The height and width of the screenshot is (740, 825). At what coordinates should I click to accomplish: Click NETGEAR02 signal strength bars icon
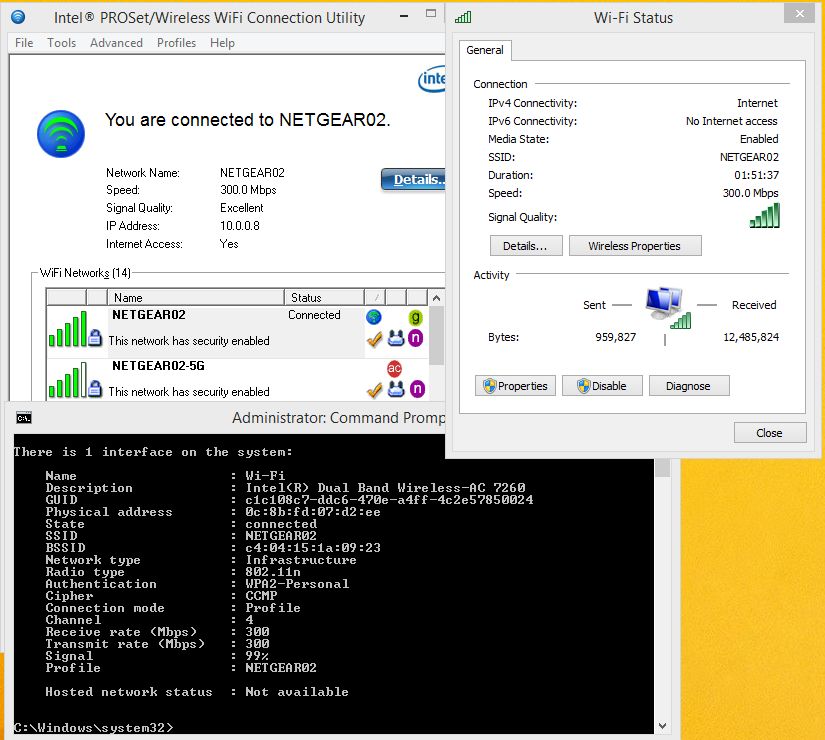click(x=67, y=329)
